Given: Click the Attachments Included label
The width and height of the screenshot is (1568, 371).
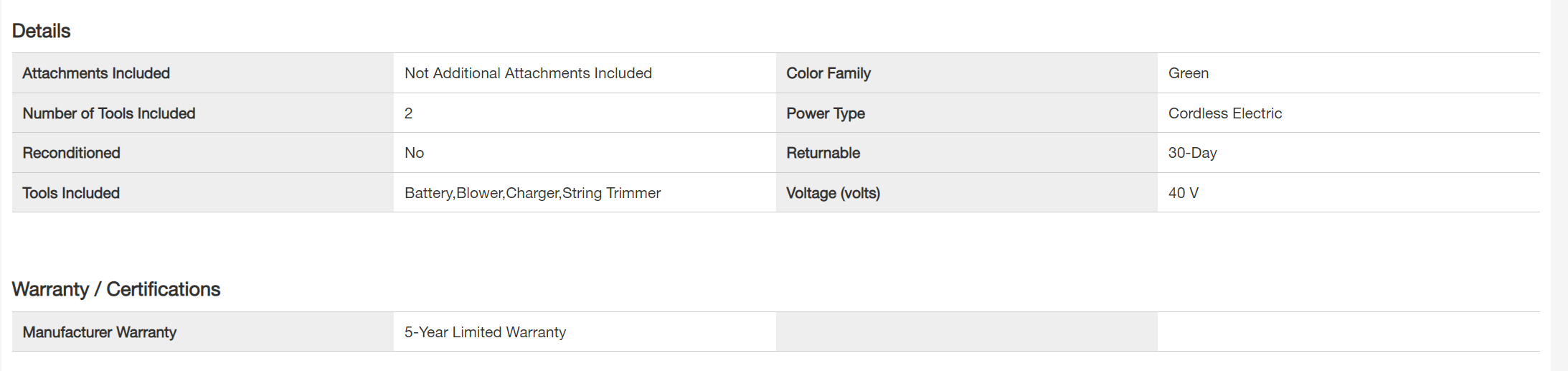Looking at the screenshot, I should pos(96,73).
